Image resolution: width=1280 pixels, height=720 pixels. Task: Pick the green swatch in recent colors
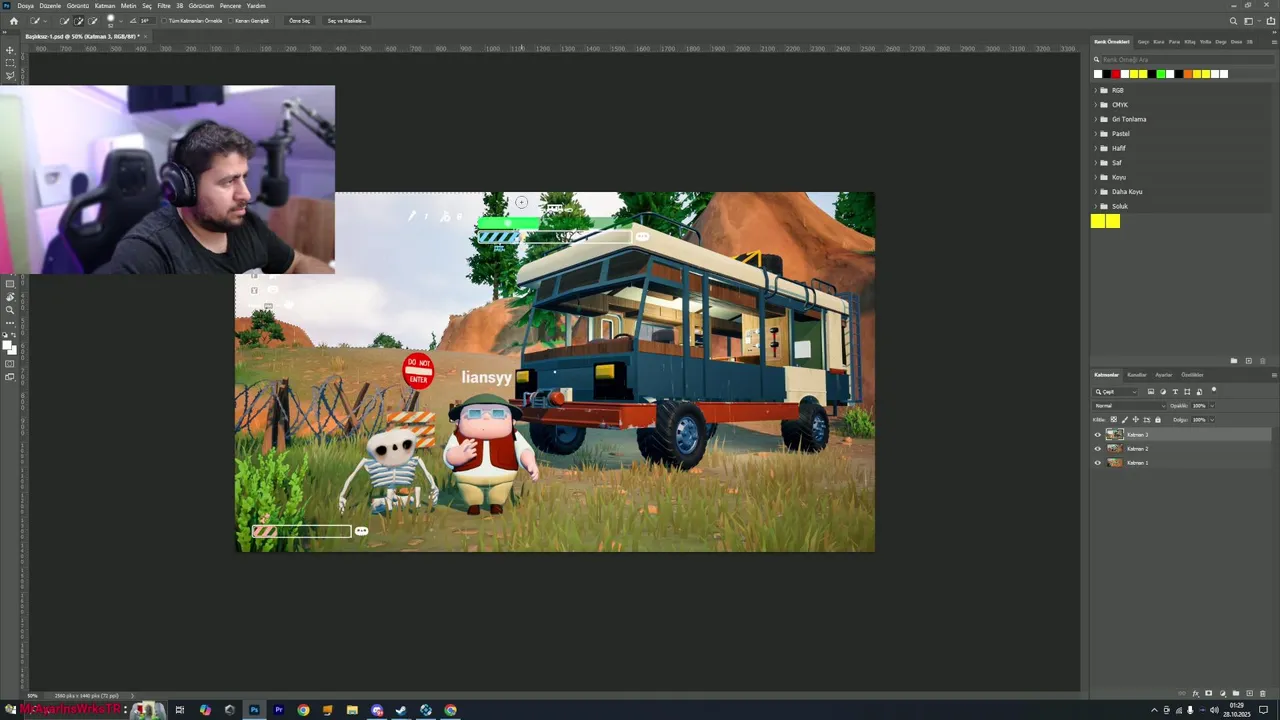click(x=1161, y=74)
